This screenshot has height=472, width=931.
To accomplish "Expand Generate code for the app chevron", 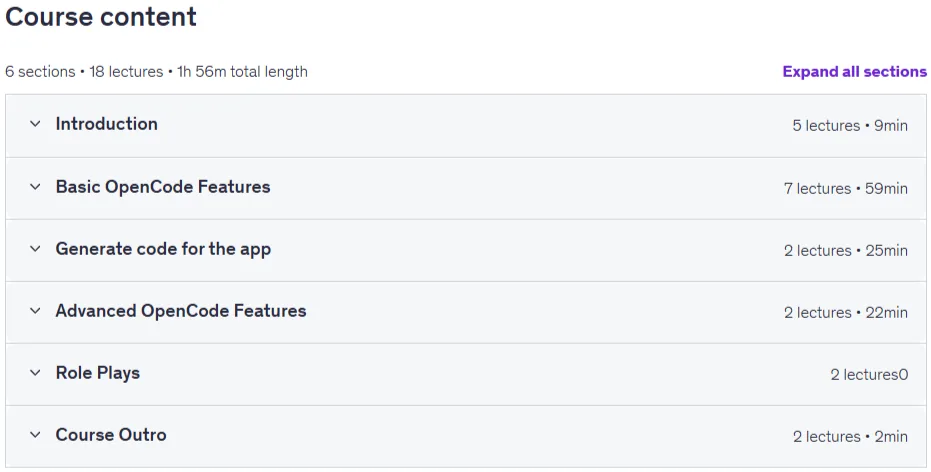I will point(35,249).
